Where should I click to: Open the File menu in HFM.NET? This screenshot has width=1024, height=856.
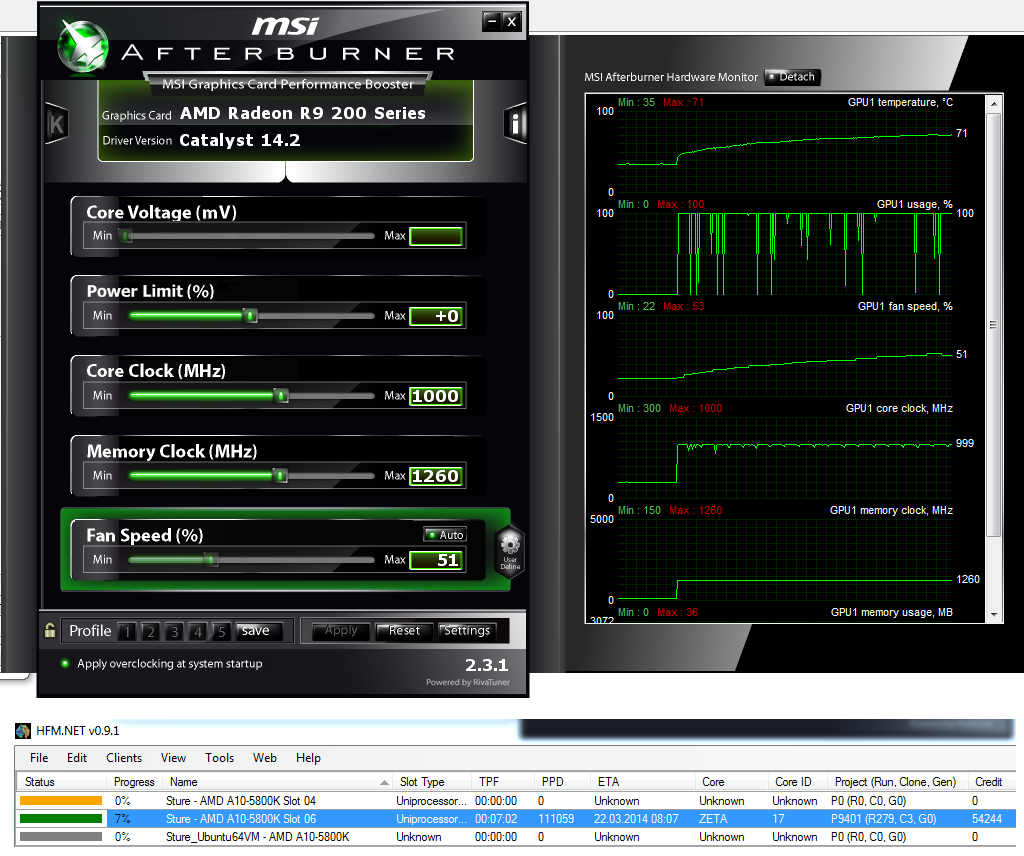click(39, 758)
